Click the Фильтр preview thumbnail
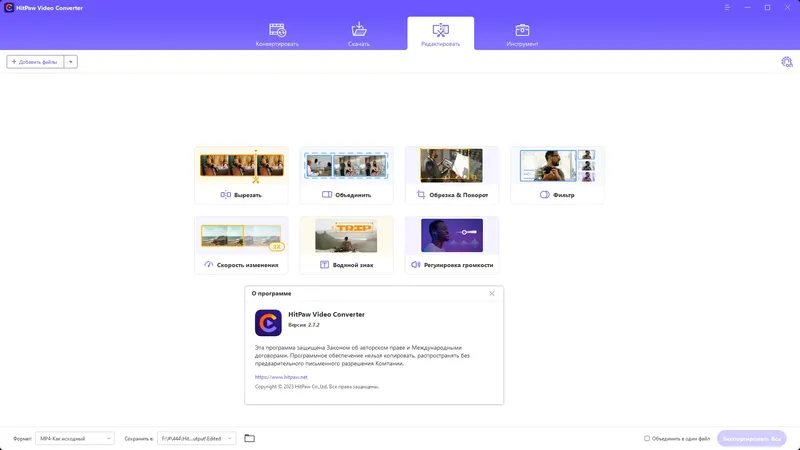 557,165
